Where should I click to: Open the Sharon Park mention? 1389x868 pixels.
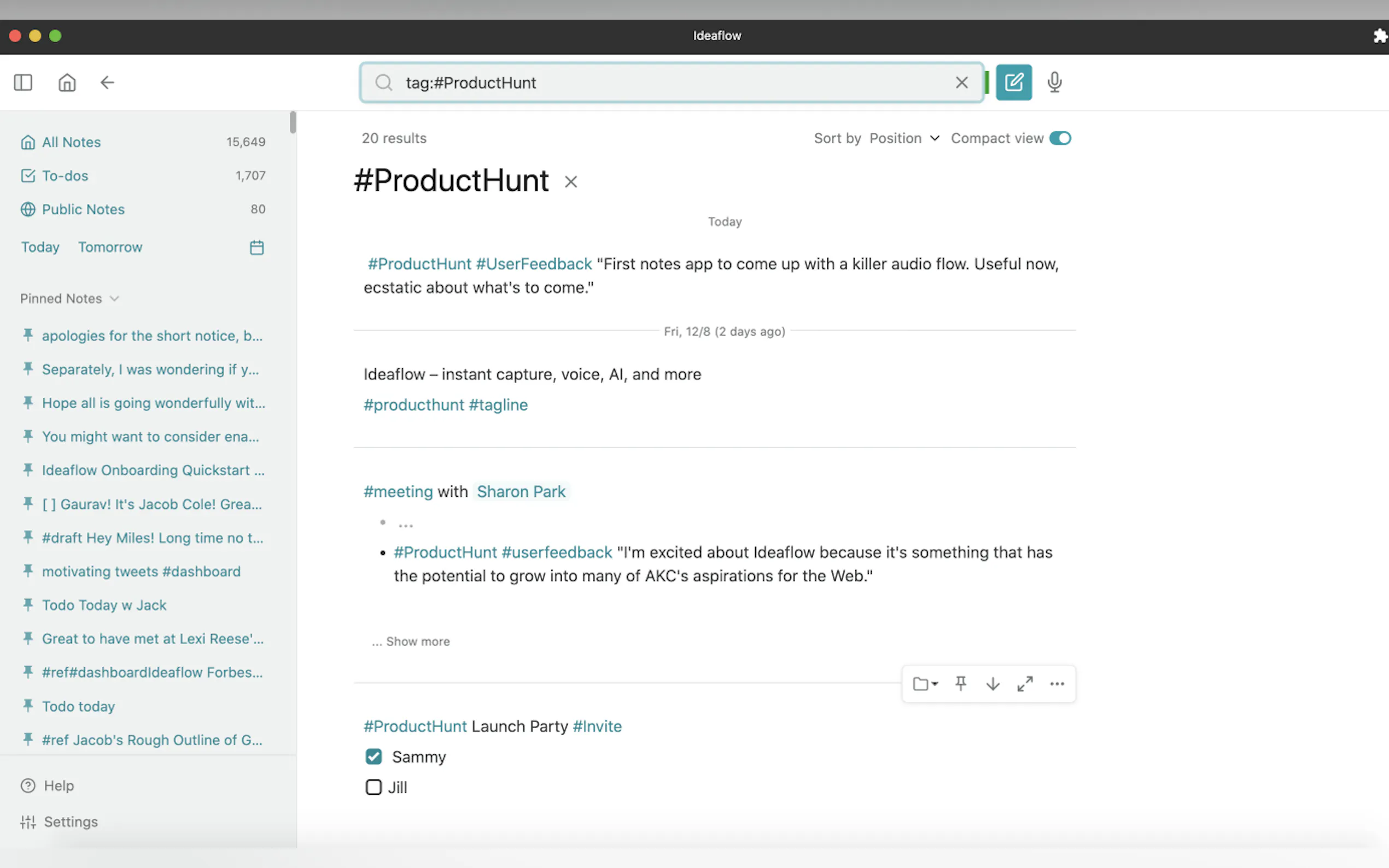pyautogui.click(x=521, y=491)
